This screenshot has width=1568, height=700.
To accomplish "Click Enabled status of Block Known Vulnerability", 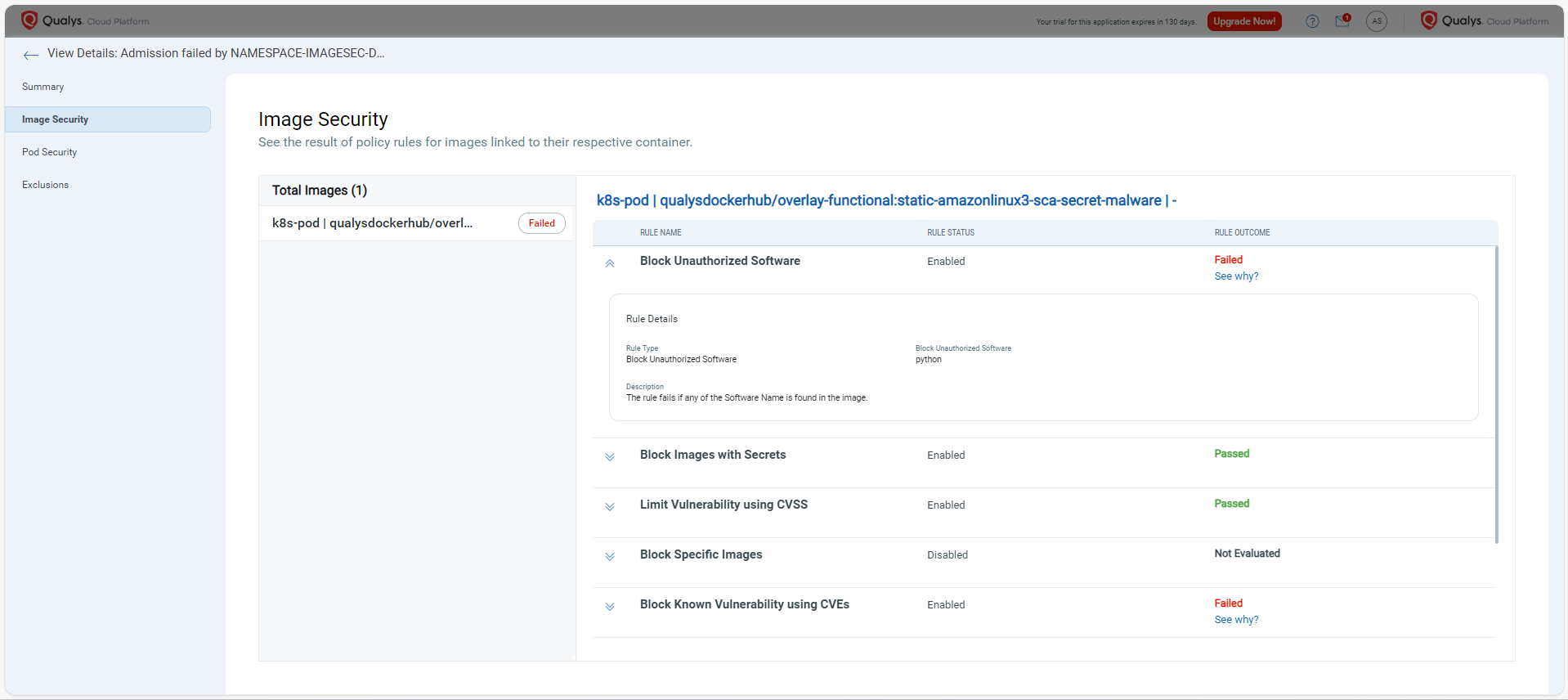I will tap(946, 605).
